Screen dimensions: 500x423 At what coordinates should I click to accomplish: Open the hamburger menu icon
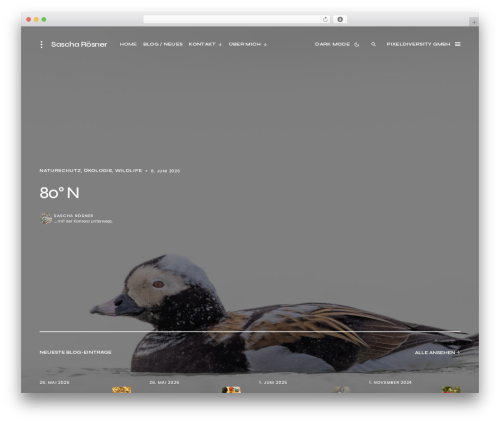[458, 44]
